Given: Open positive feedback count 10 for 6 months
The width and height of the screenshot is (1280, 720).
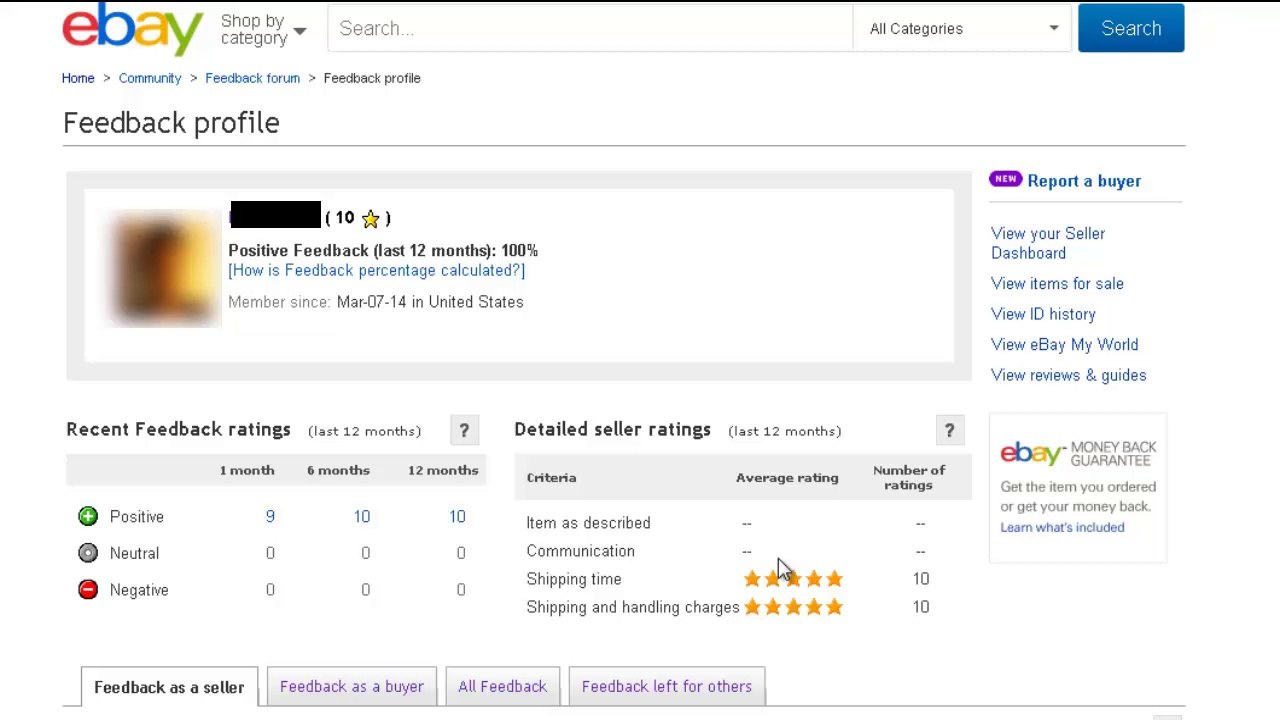Looking at the screenshot, I should [362, 517].
